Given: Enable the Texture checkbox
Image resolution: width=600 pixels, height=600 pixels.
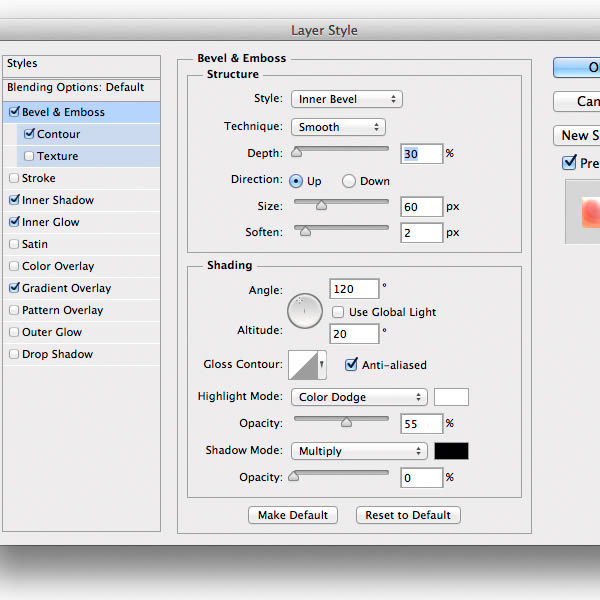Looking at the screenshot, I should pyautogui.click(x=29, y=157).
